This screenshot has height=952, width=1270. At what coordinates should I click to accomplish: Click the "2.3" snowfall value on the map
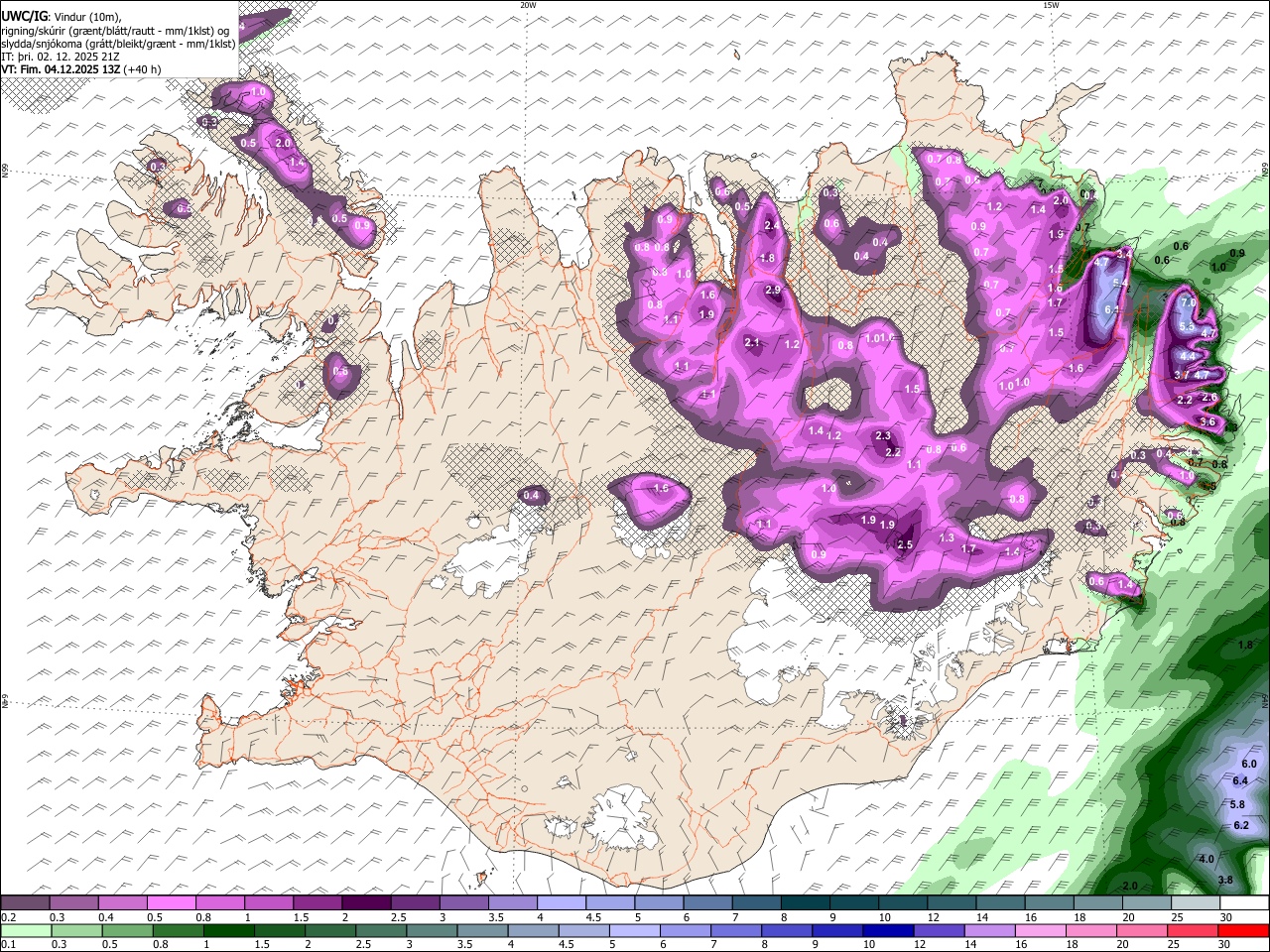coord(883,435)
